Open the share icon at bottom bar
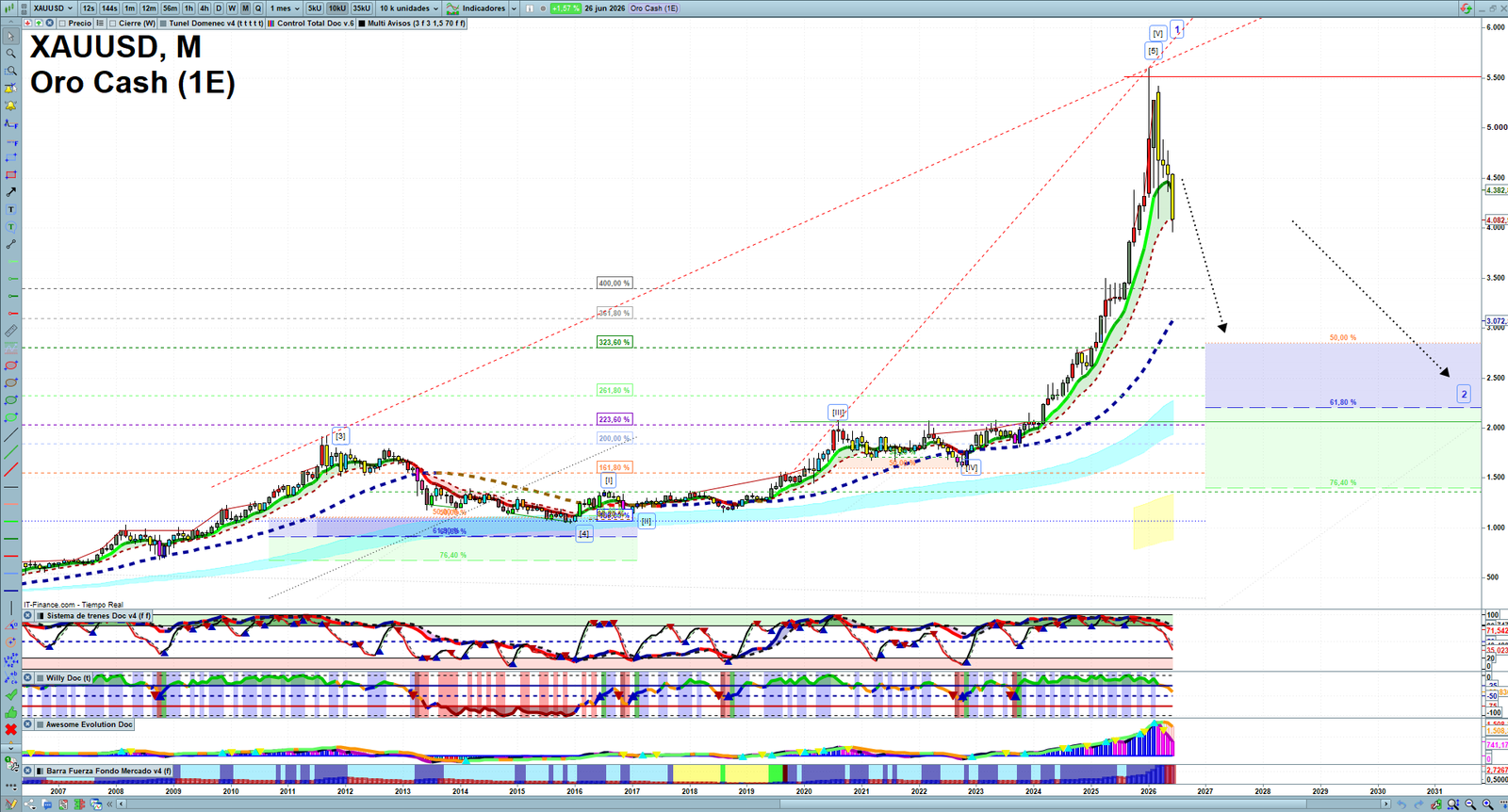 tap(29, 804)
